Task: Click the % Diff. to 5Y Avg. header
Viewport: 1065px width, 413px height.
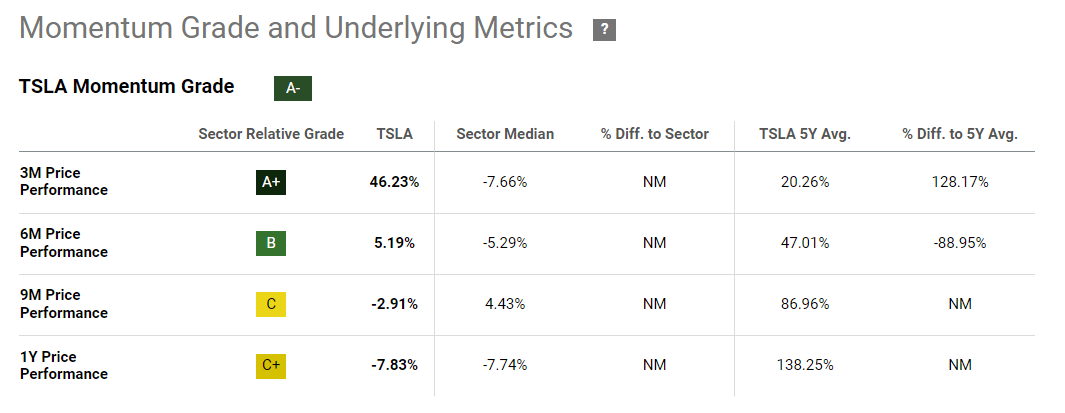Action: tap(959, 134)
